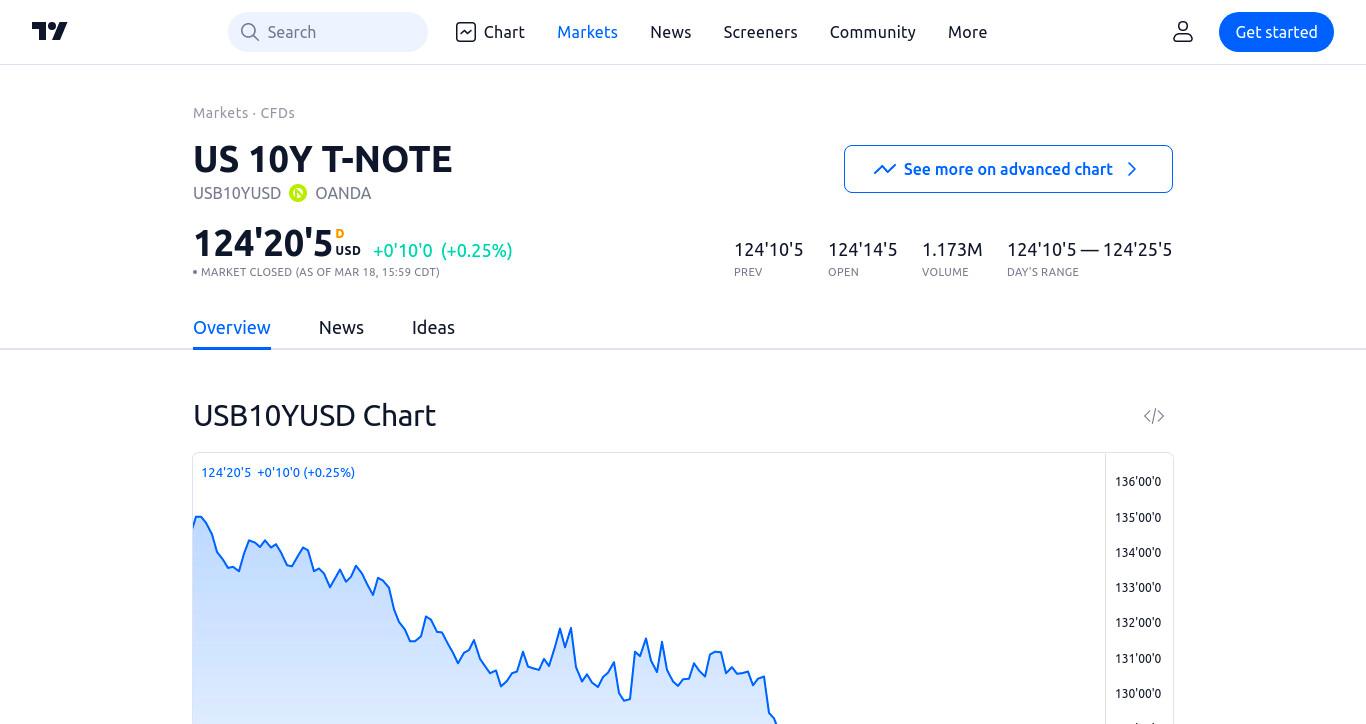Click the orange delayed data D indicator

tap(340, 234)
